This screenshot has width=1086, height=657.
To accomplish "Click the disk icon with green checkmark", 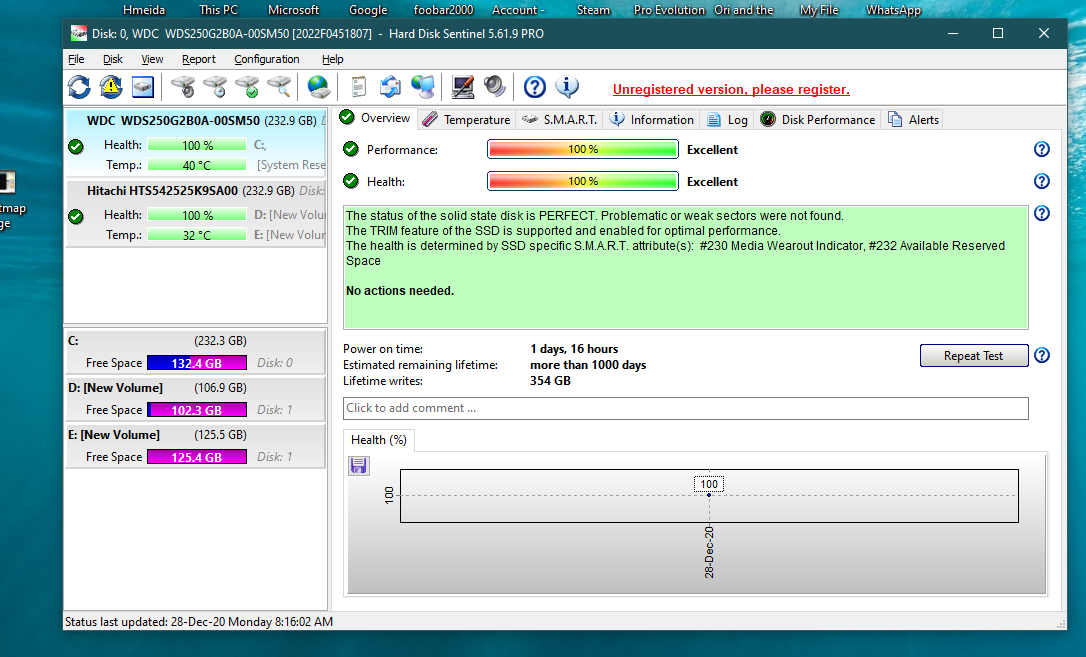I will pos(247,87).
